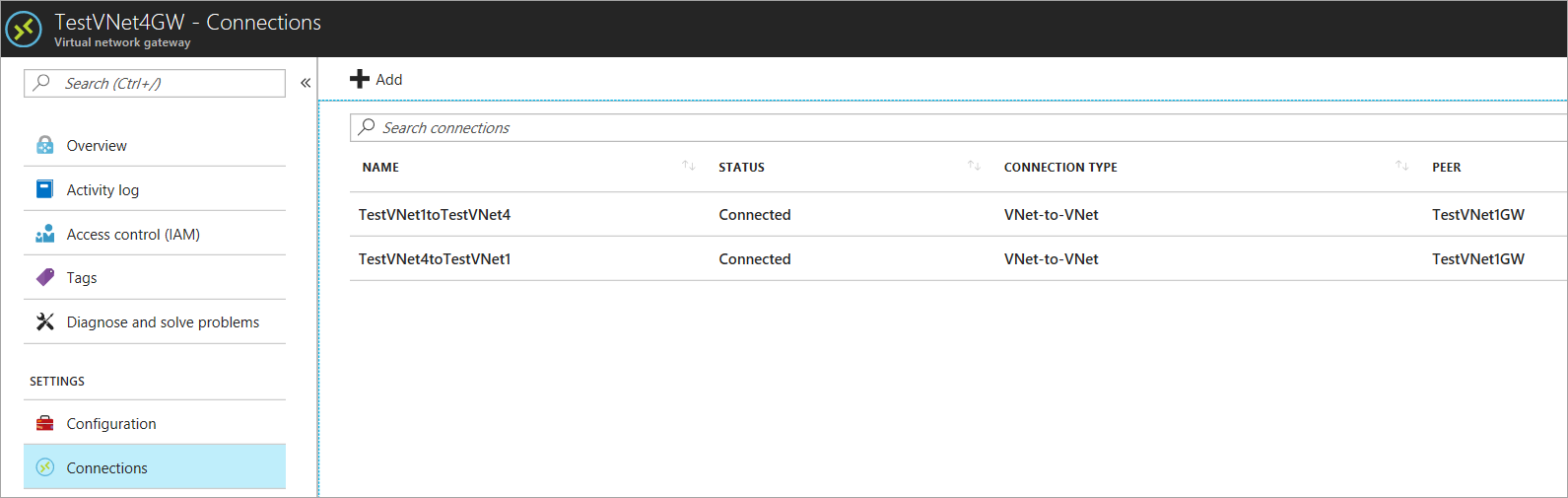Select the Connections settings item

click(x=155, y=467)
